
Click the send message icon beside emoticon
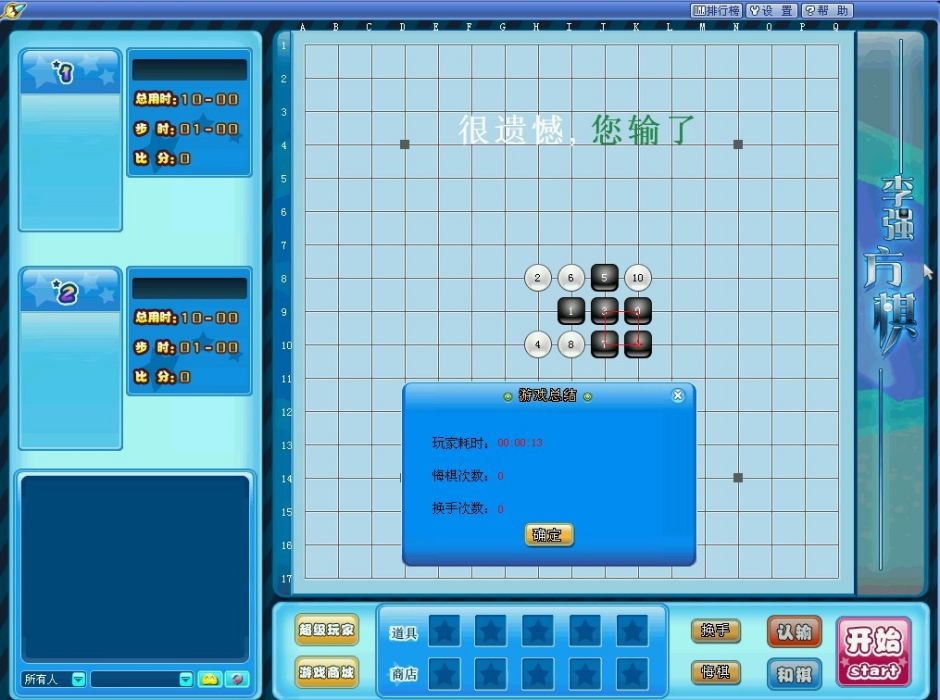click(237, 679)
